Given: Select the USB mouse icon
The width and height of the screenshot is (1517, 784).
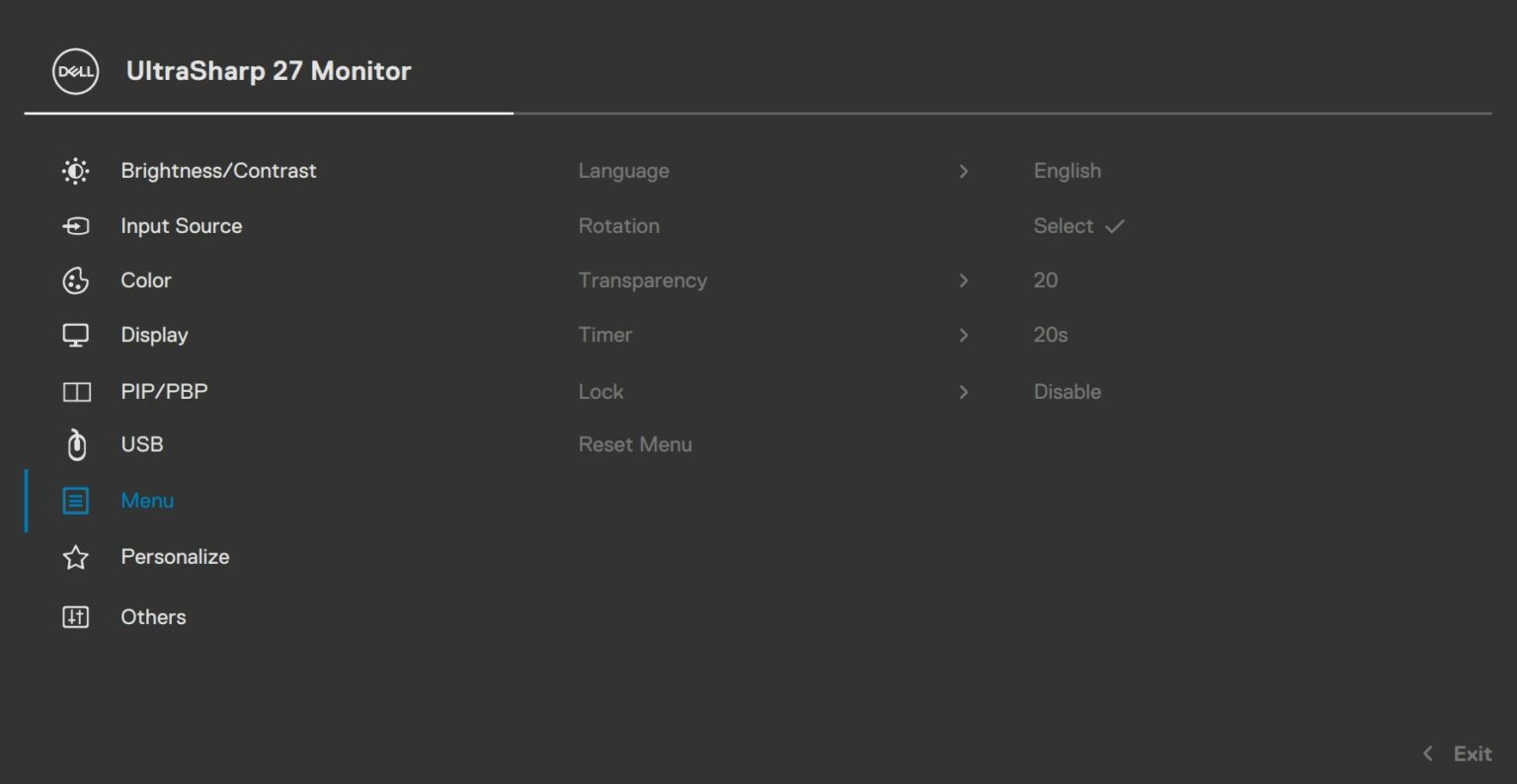Looking at the screenshot, I should pyautogui.click(x=76, y=445).
